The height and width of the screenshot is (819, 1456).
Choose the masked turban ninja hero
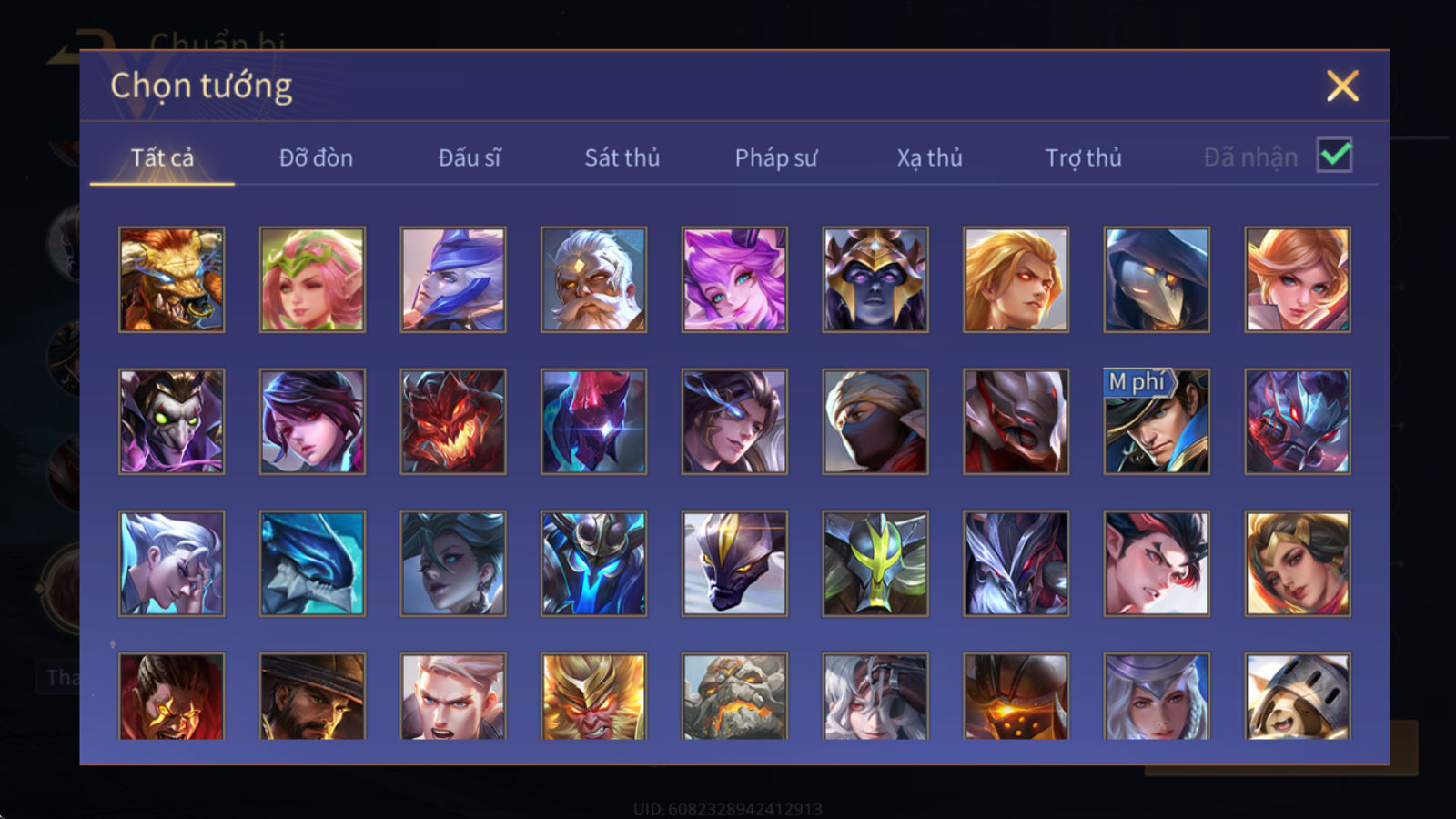coord(875,421)
